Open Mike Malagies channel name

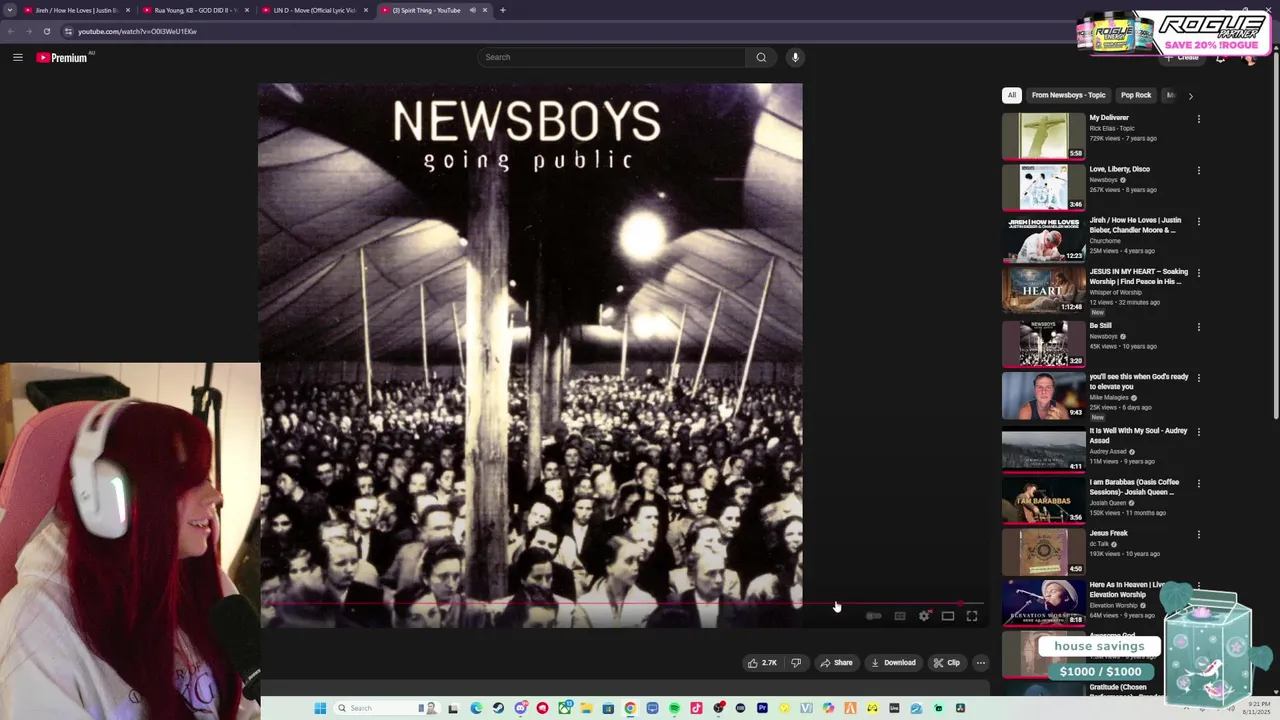coord(1108,398)
